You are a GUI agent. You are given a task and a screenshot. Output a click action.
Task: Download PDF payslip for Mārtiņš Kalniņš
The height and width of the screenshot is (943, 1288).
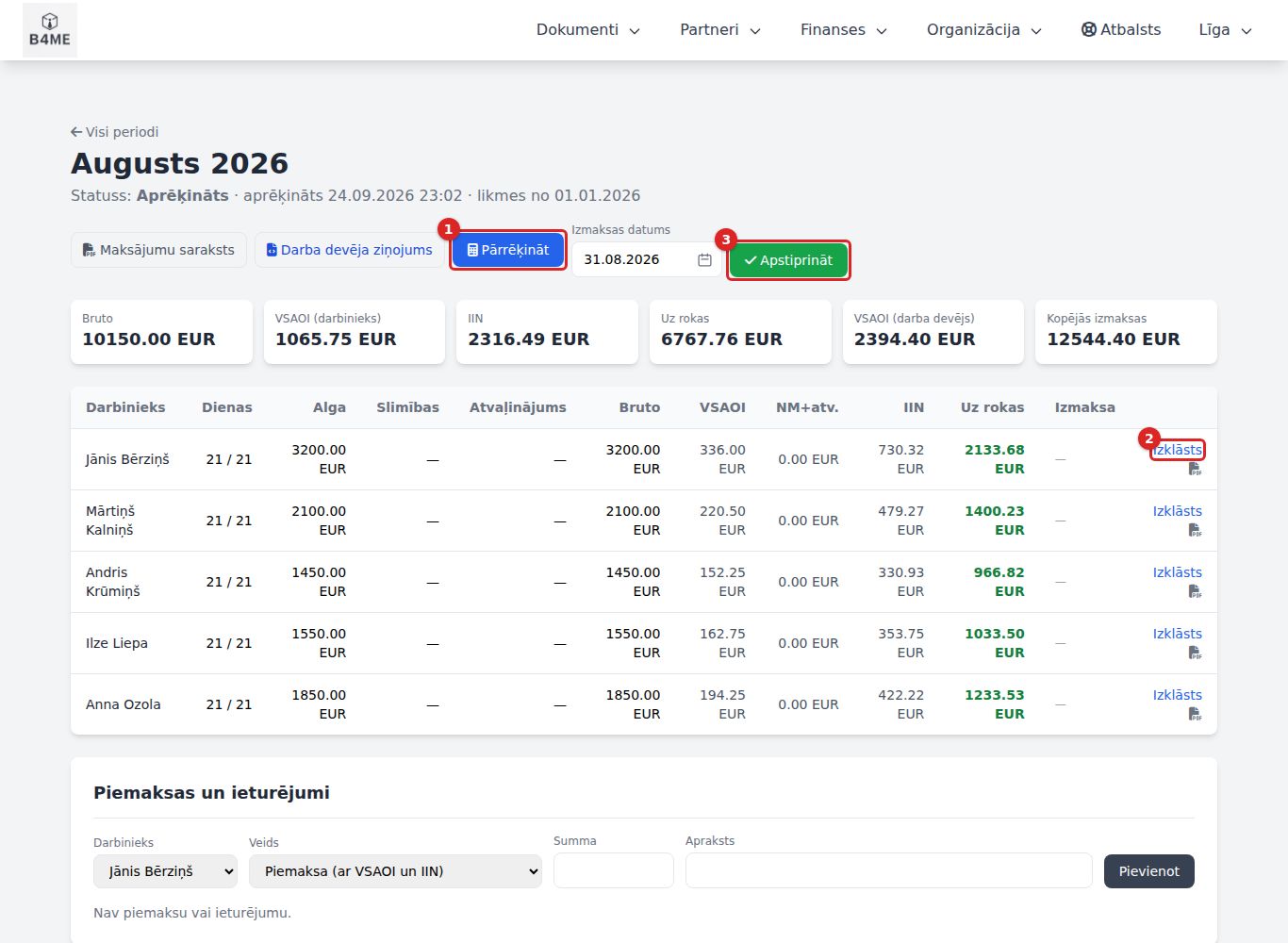point(1195,530)
